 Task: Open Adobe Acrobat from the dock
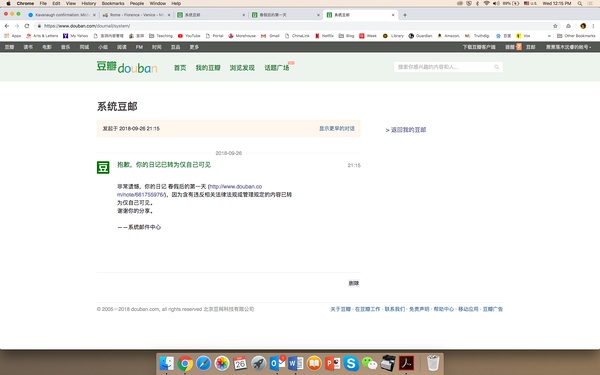click(406, 363)
